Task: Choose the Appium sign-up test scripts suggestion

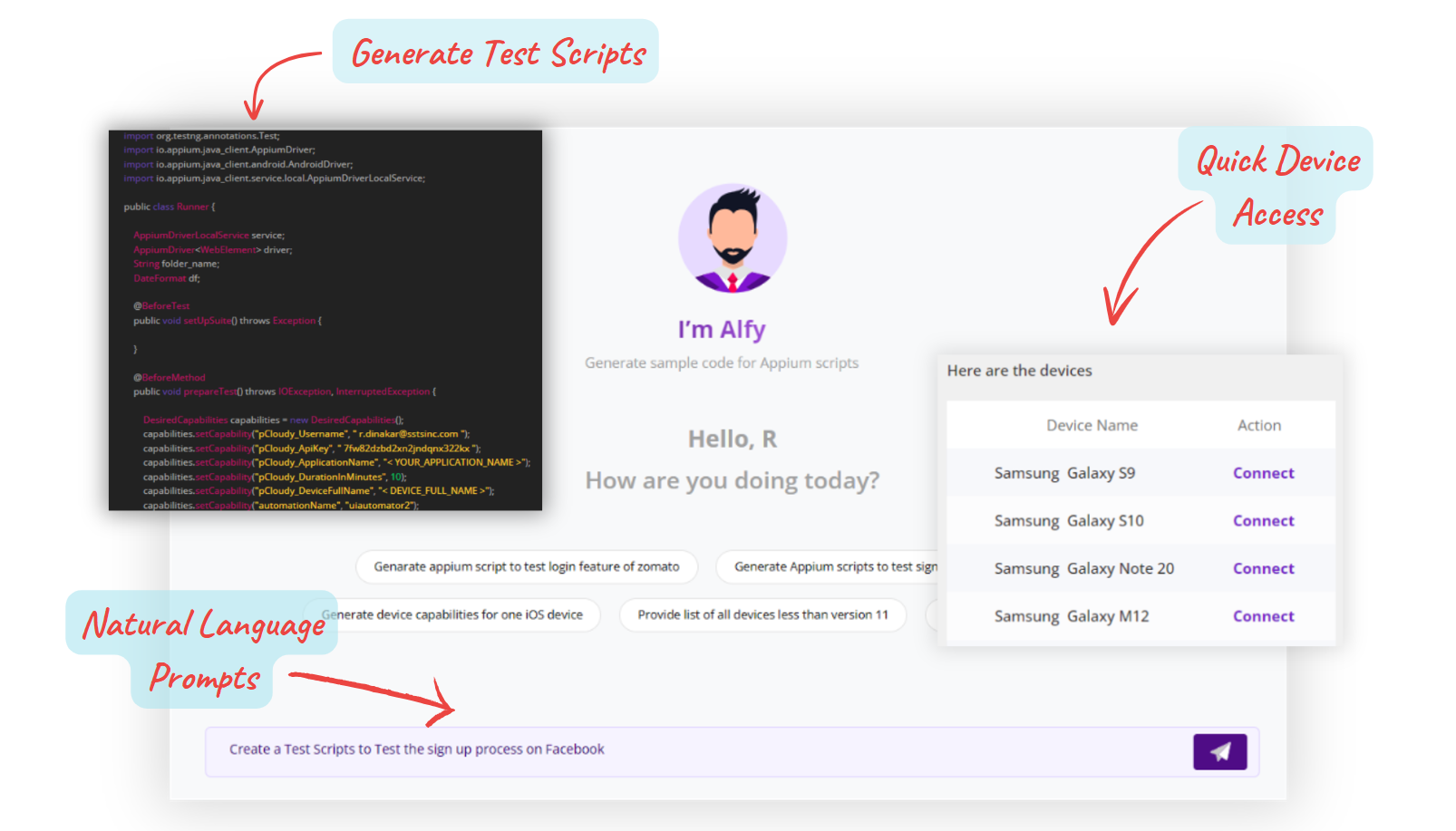Action: (830, 566)
